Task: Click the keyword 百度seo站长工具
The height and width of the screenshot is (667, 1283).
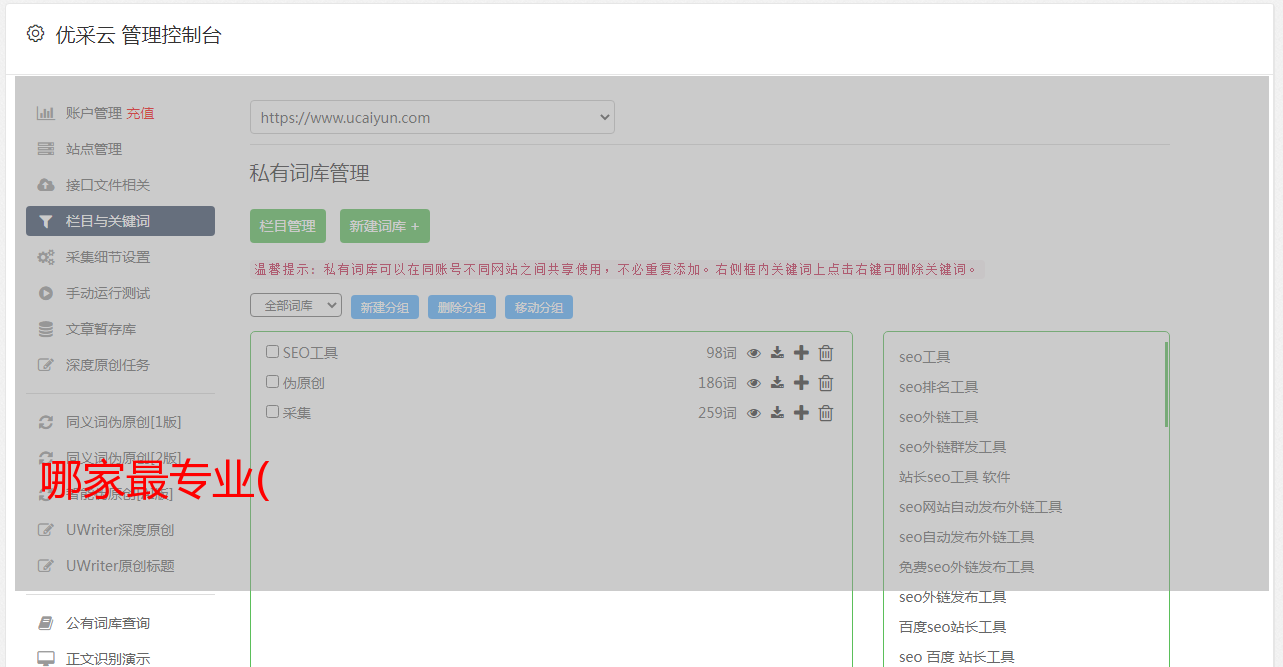Action: pyautogui.click(x=953, y=627)
